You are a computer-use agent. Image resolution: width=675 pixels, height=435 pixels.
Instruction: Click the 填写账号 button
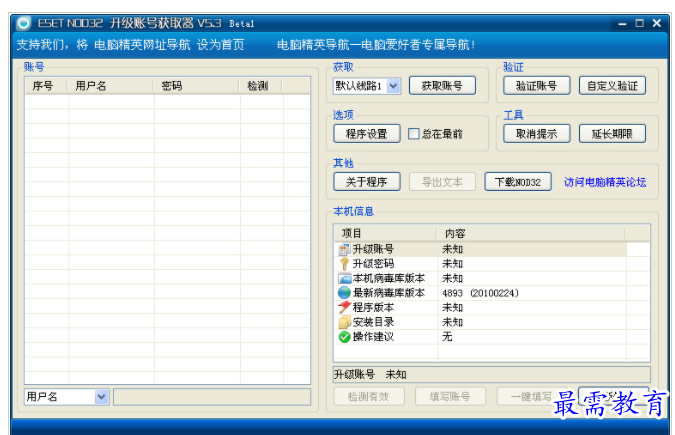[x=450, y=397]
